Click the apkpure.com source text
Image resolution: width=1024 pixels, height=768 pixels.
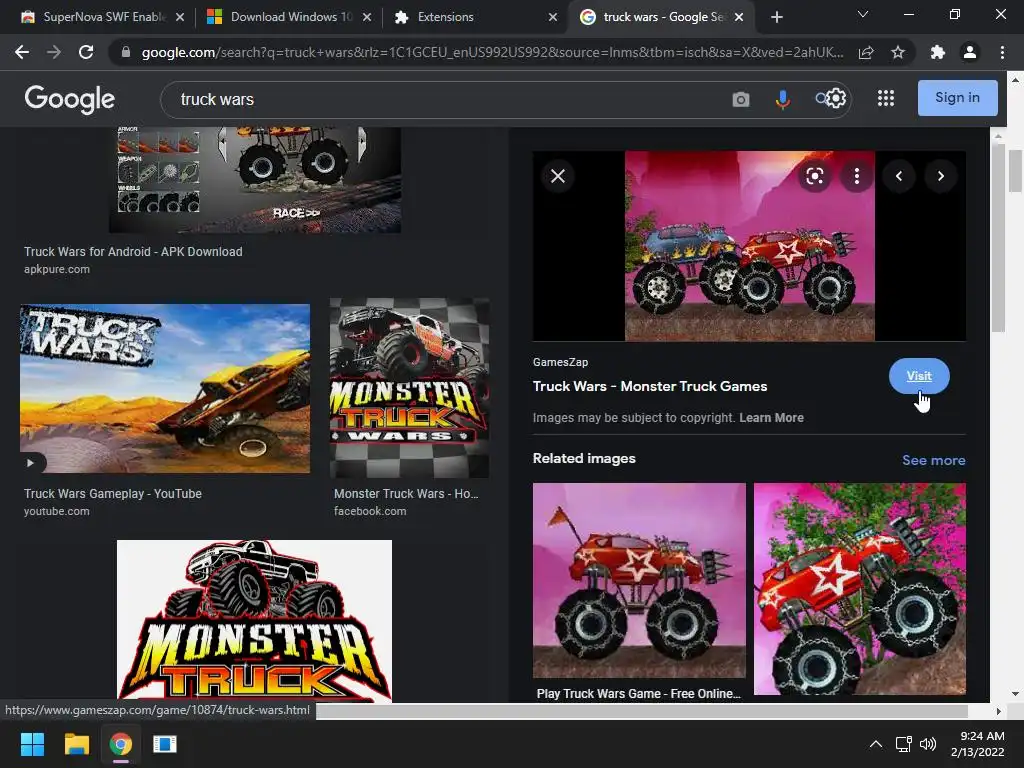(x=57, y=269)
